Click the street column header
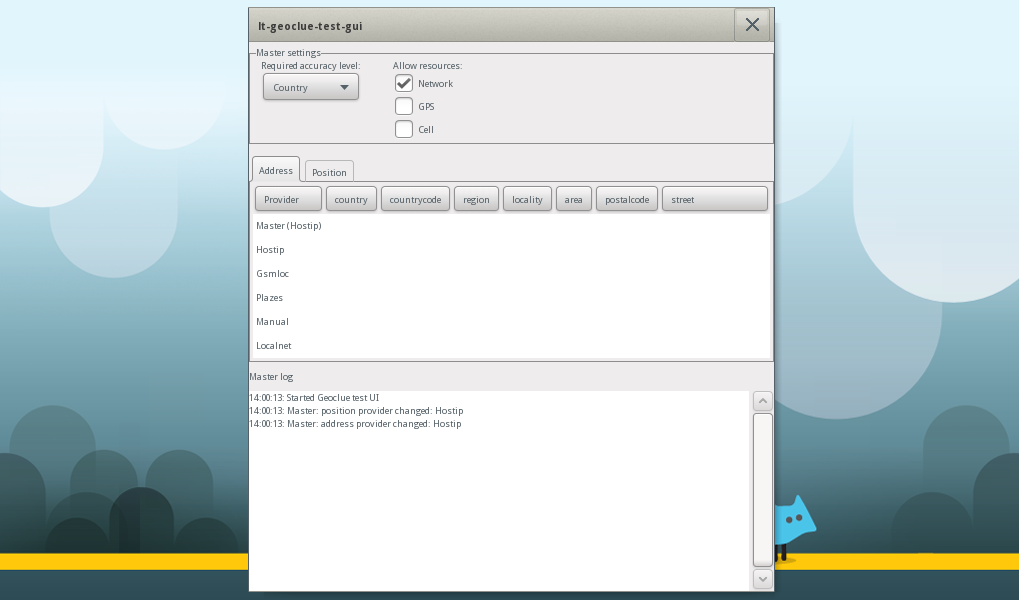This screenshot has width=1019, height=600. point(715,199)
